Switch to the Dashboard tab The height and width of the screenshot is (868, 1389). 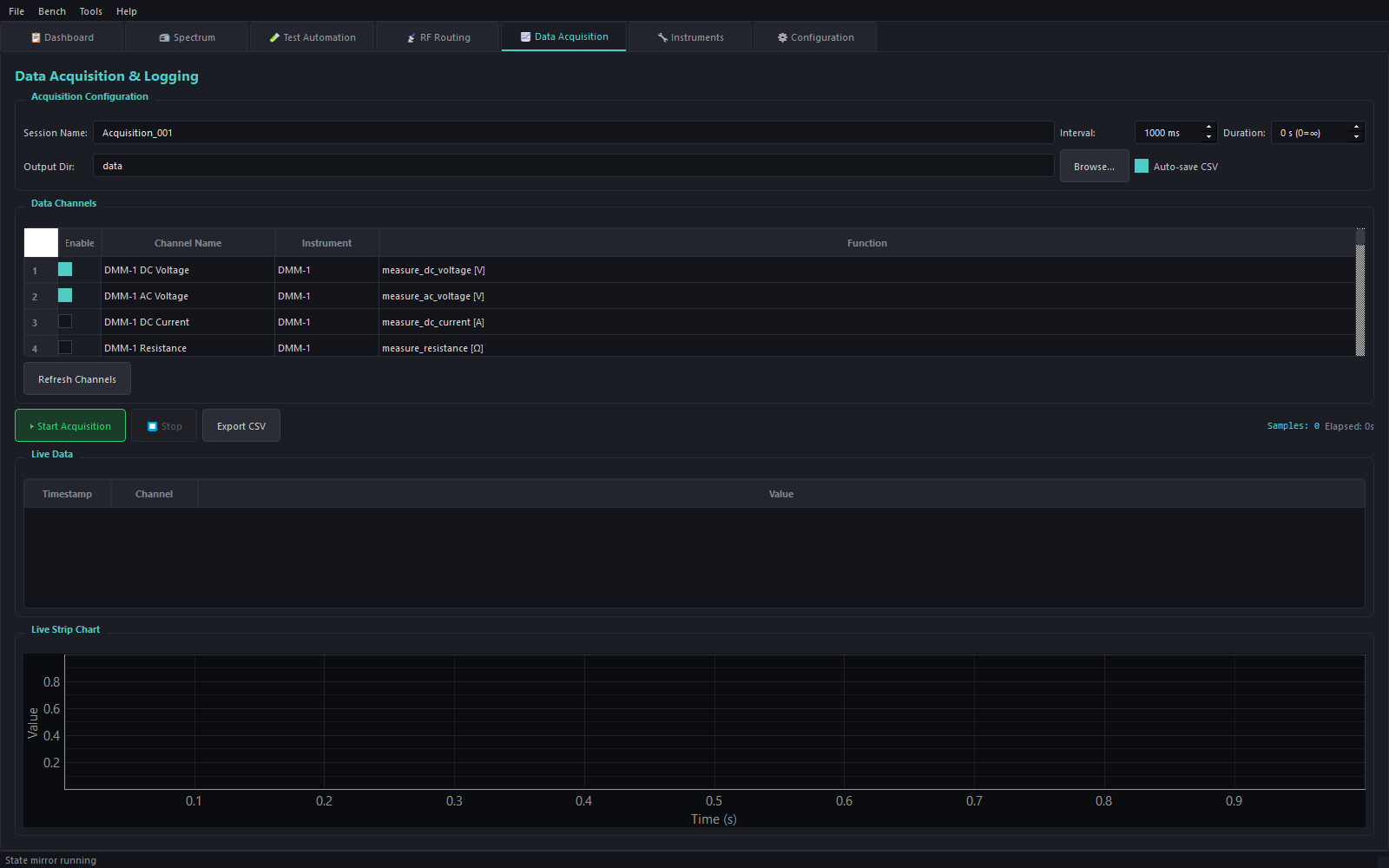63,37
